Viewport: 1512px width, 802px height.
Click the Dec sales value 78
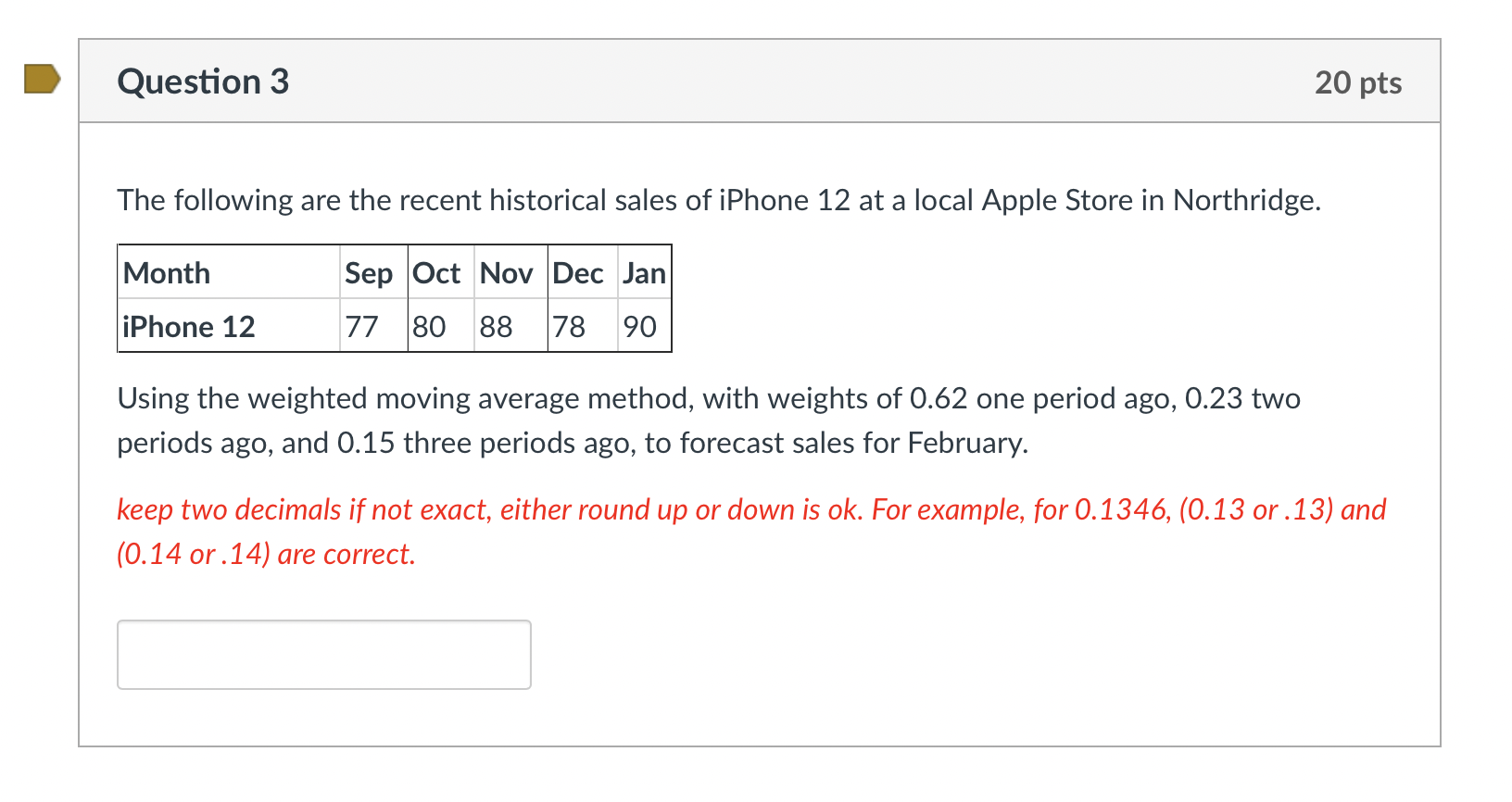coord(569,327)
